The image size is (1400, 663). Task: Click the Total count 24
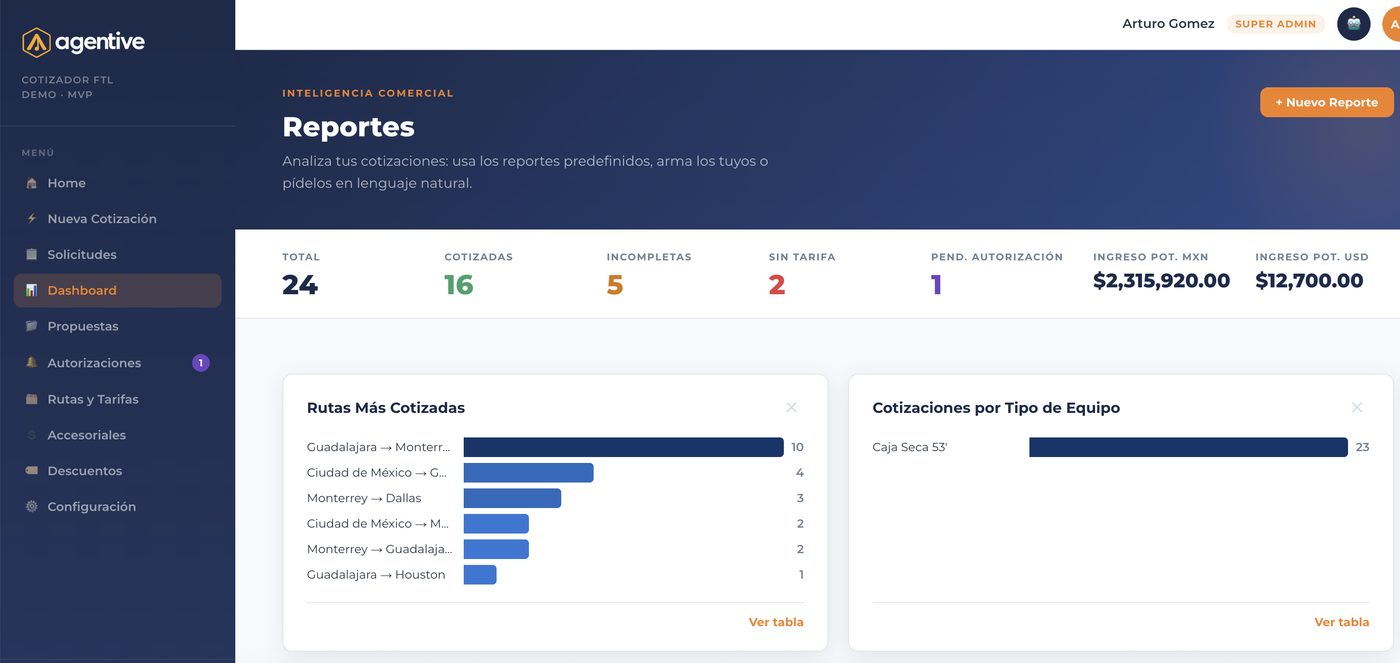click(300, 285)
